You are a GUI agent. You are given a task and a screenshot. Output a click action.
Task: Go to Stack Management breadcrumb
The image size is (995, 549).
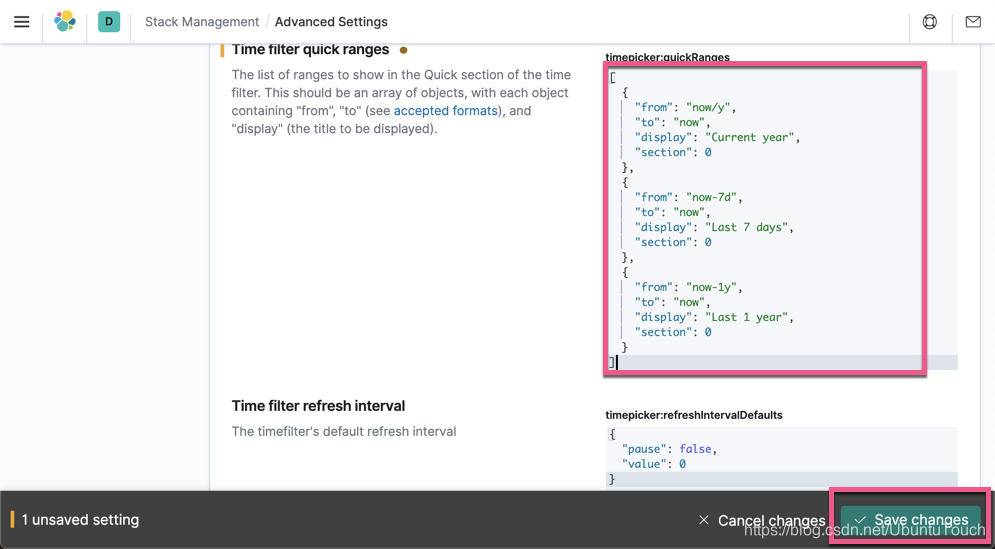coord(202,22)
